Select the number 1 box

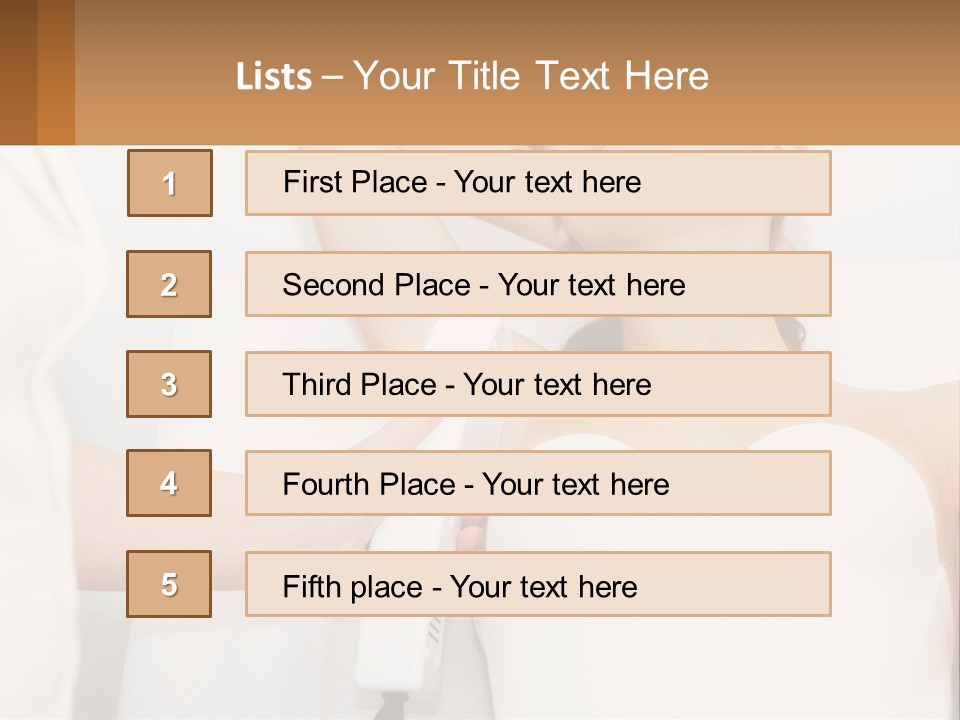pos(170,183)
